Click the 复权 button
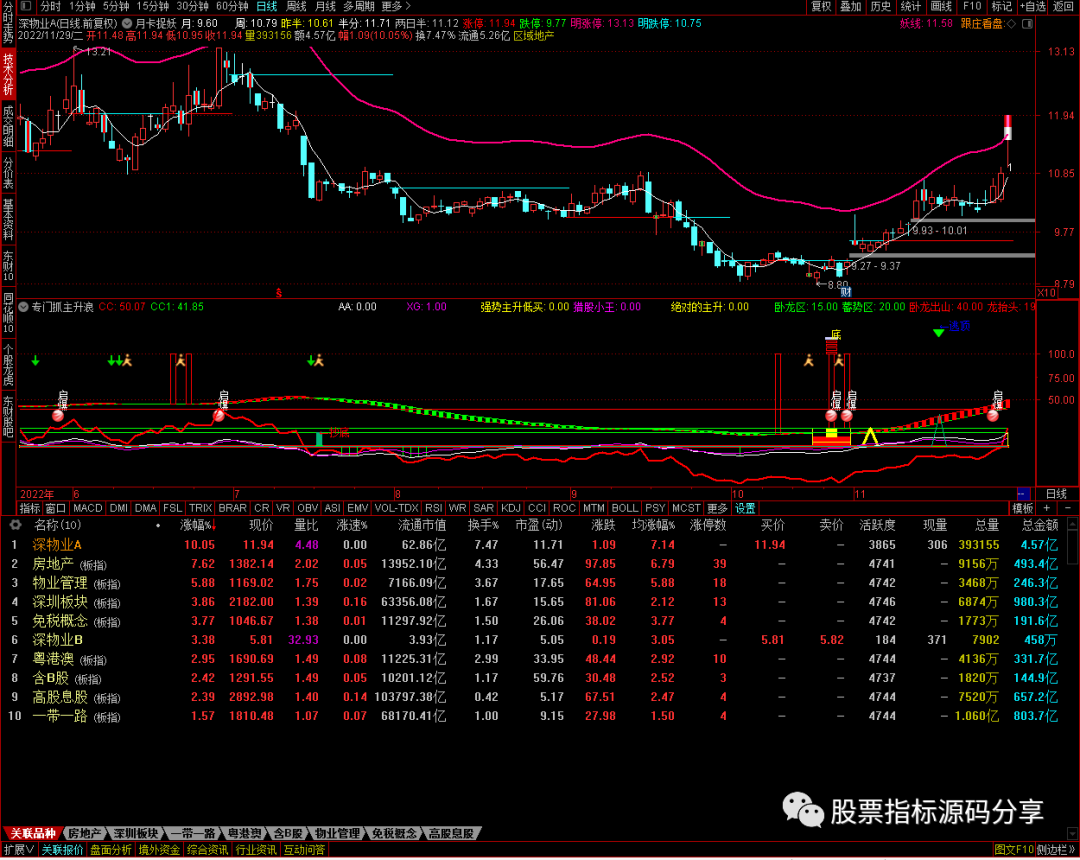 coord(821,6)
